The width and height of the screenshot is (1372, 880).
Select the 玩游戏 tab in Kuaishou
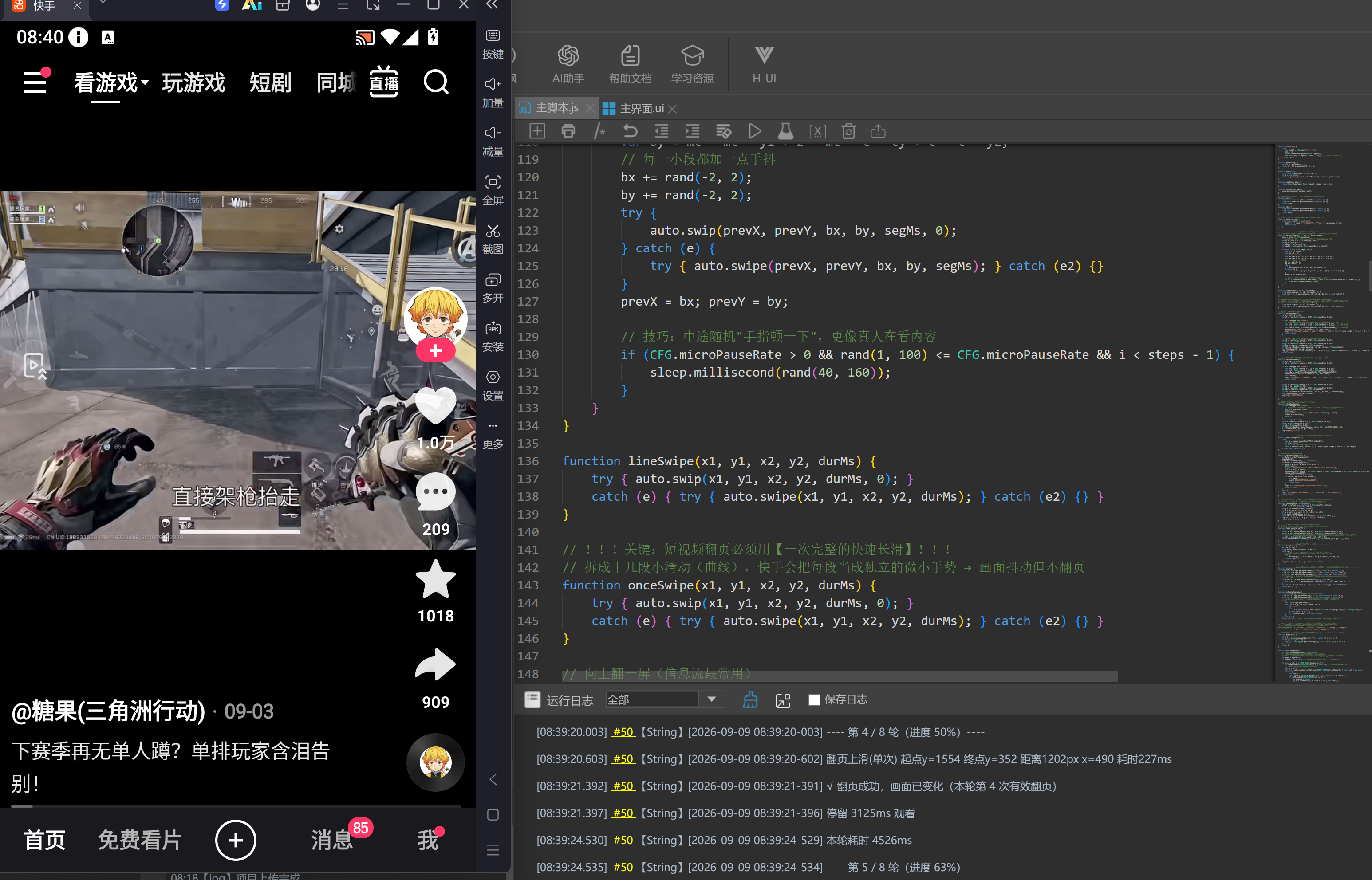[x=193, y=83]
